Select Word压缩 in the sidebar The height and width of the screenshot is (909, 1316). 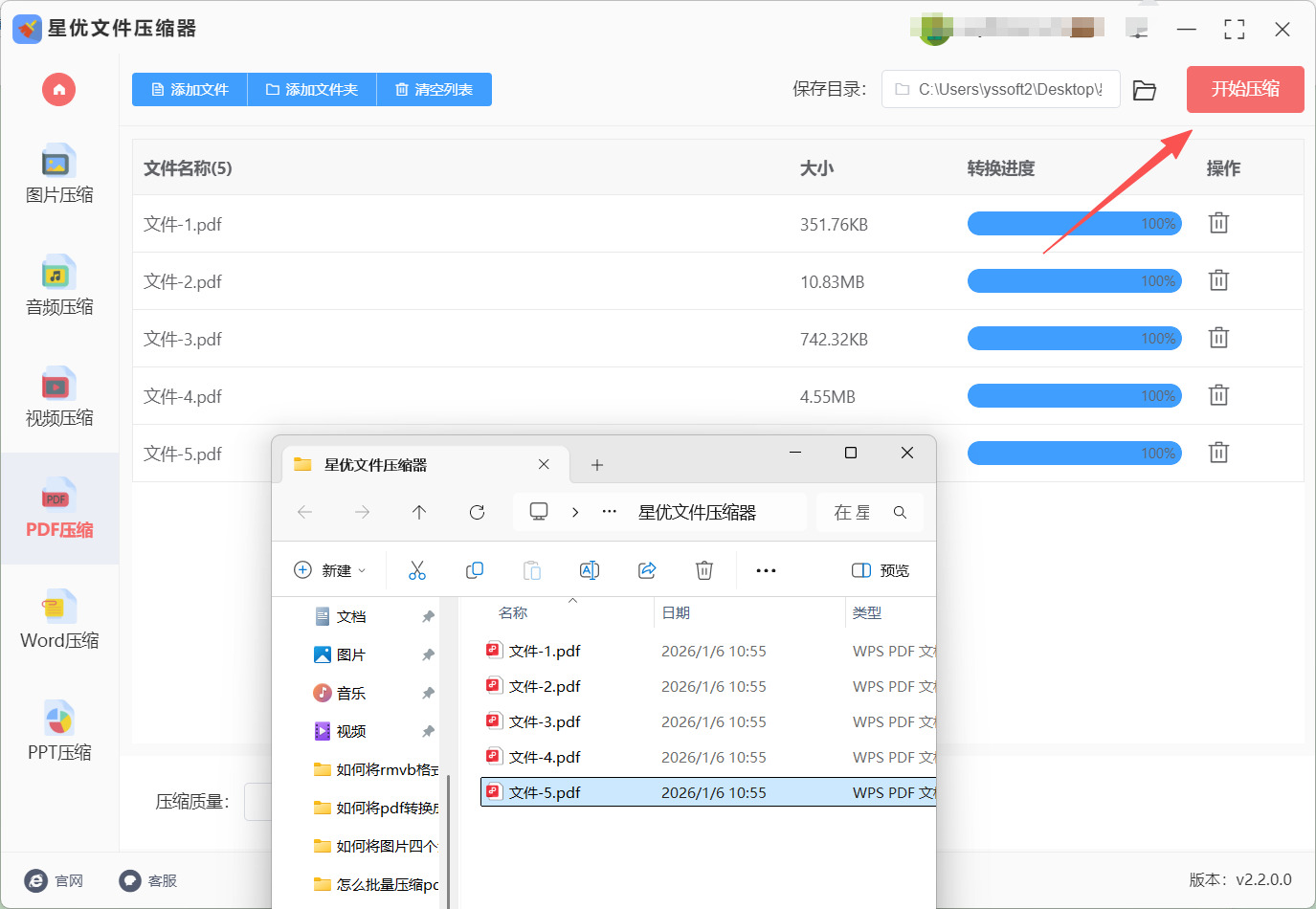tap(59, 620)
